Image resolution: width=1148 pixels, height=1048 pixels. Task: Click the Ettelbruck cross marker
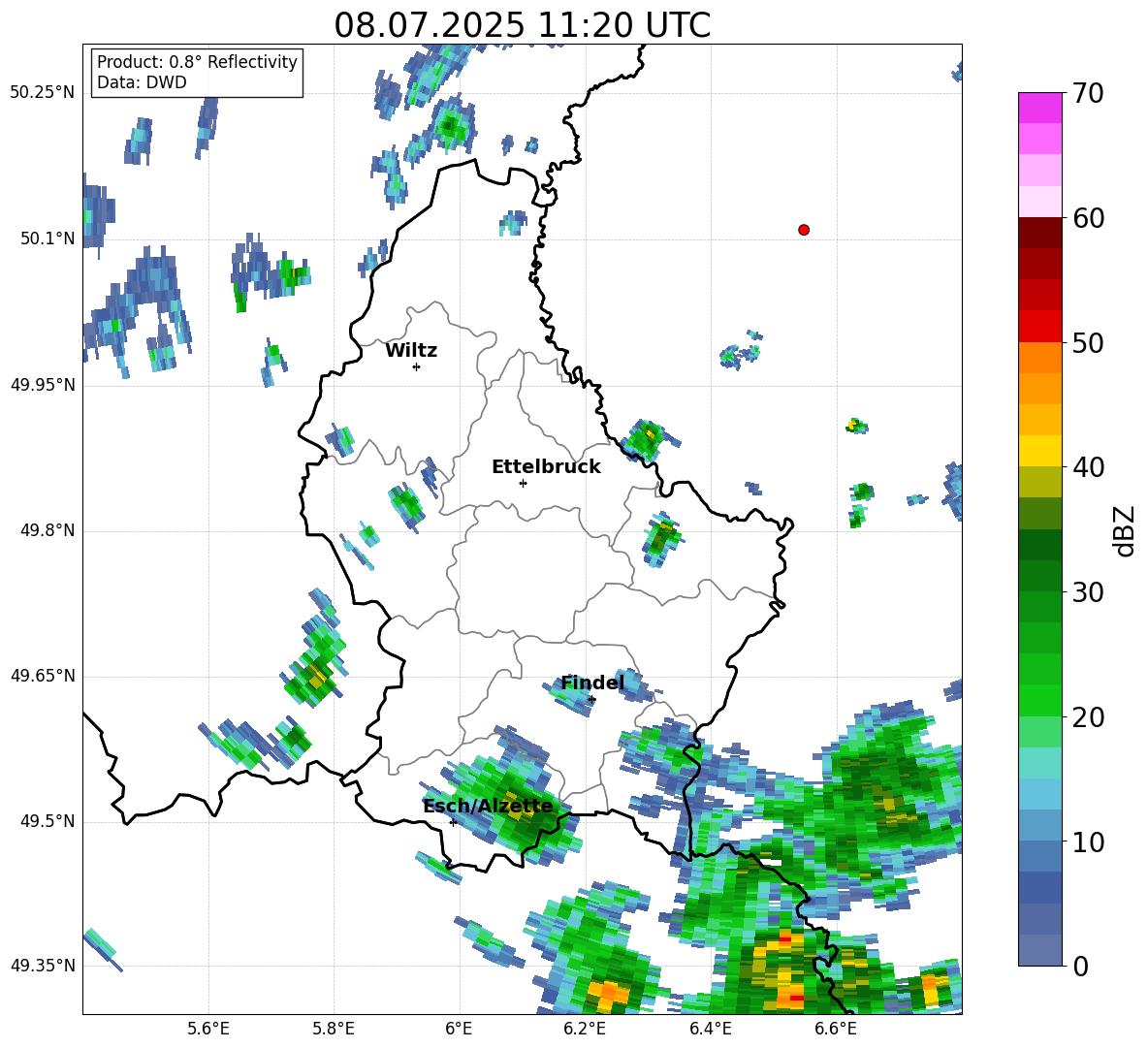523,483
